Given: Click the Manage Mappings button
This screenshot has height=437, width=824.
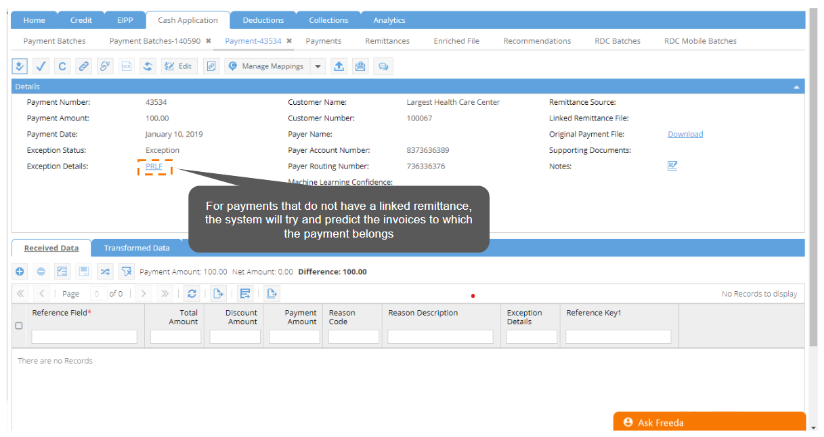Looking at the screenshot, I should click(267, 66).
